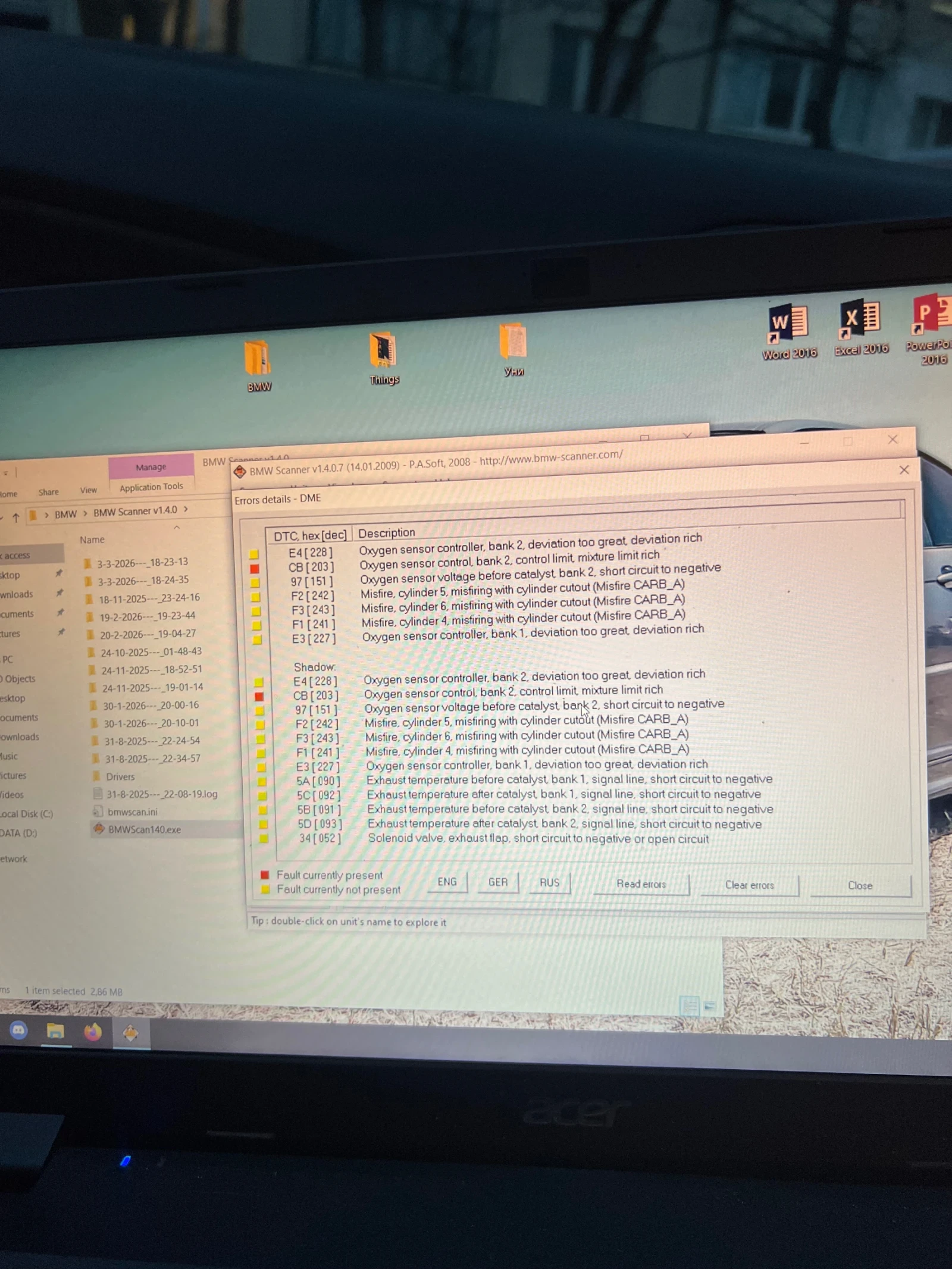Expand the path chevron after BMW Scanner v1.4.0

[186, 509]
